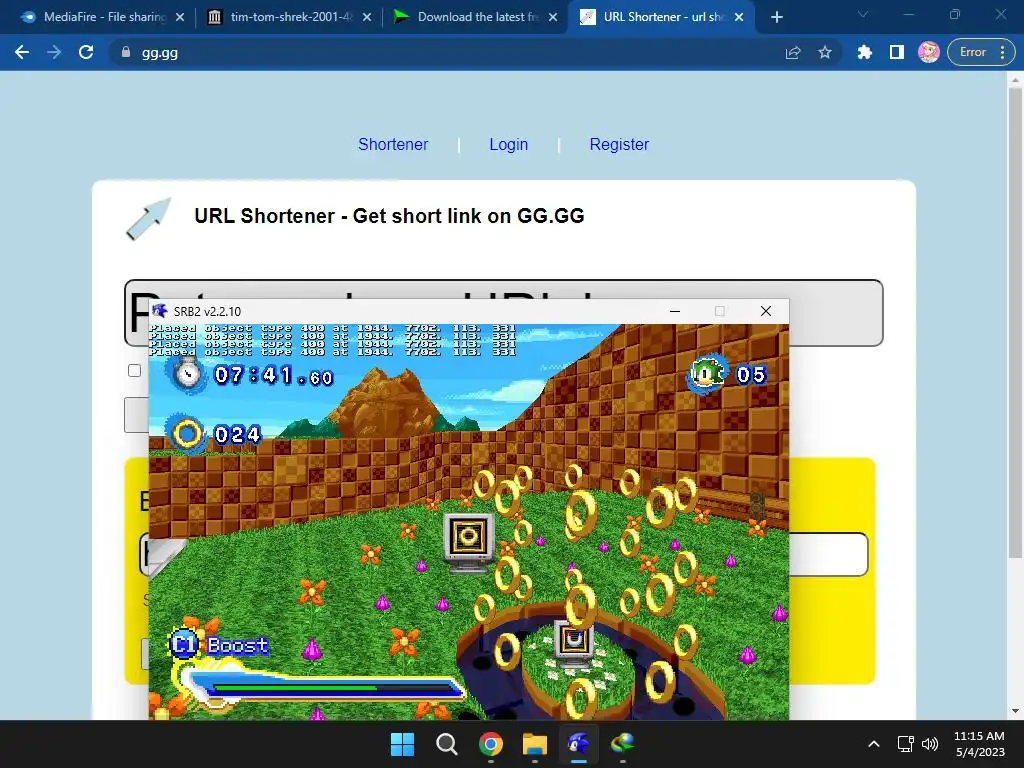1024x768 pixels.
Task: Open File Explorer from the taskbar
Action: pyautogui.click(x=534, y=744)
